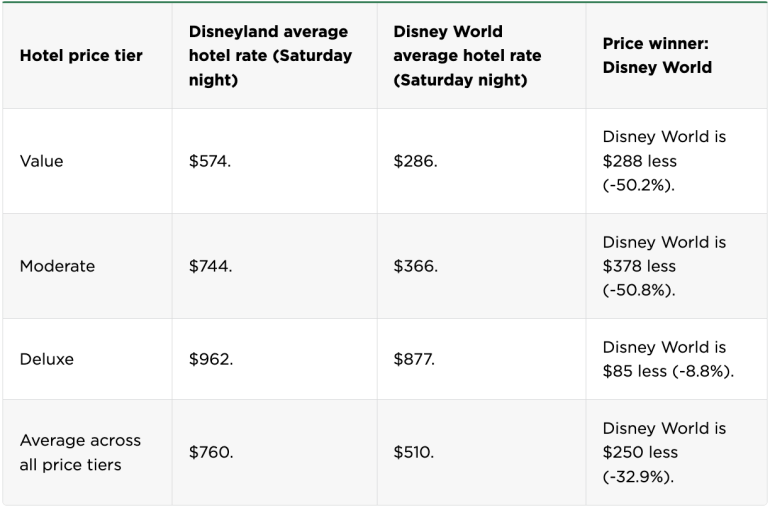Viewport: 770px width, 508px height.
Task: Select the "$250 less (-32.9%)" cell
Action: pyautogui.click(x=664, y=452)
